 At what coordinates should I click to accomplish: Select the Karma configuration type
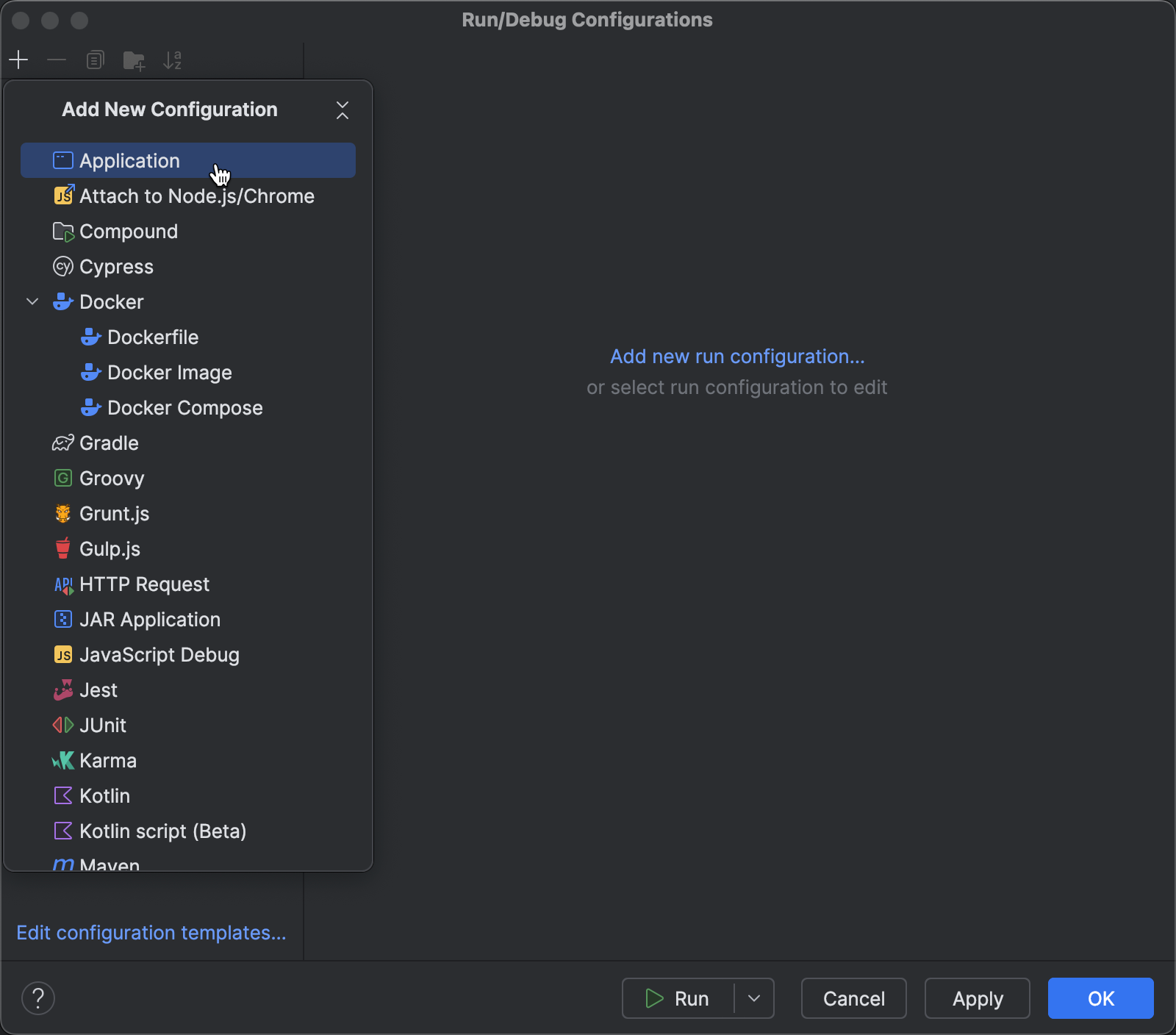click(108, 760)
